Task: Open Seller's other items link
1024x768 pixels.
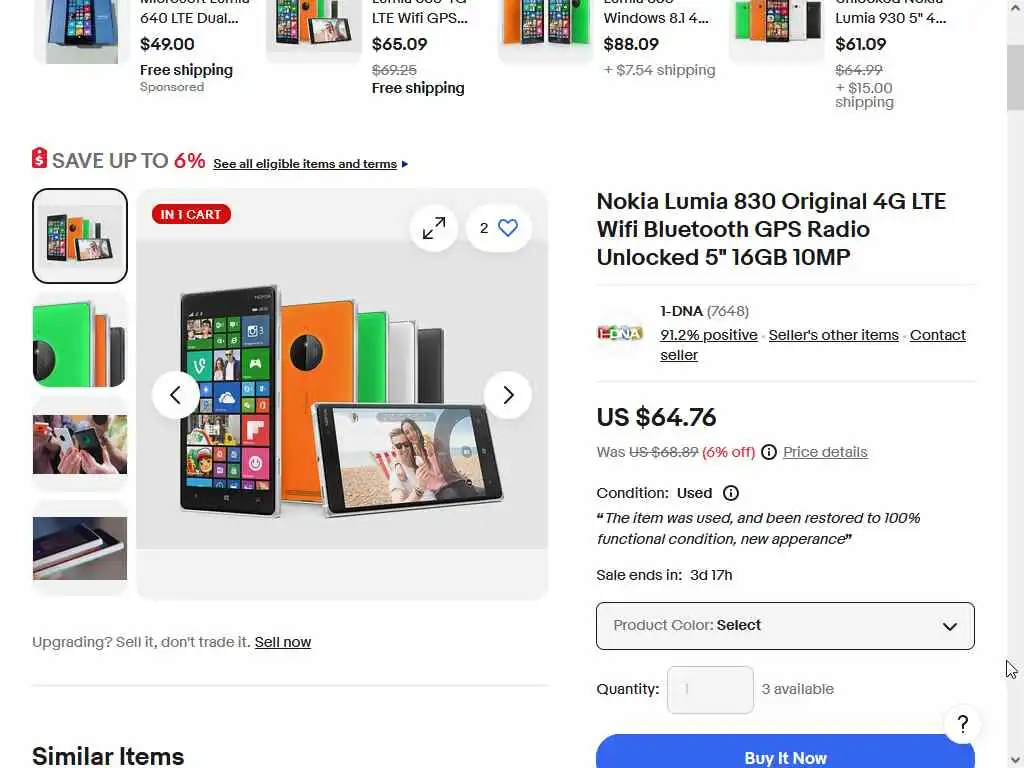Action: pos(833,335)
